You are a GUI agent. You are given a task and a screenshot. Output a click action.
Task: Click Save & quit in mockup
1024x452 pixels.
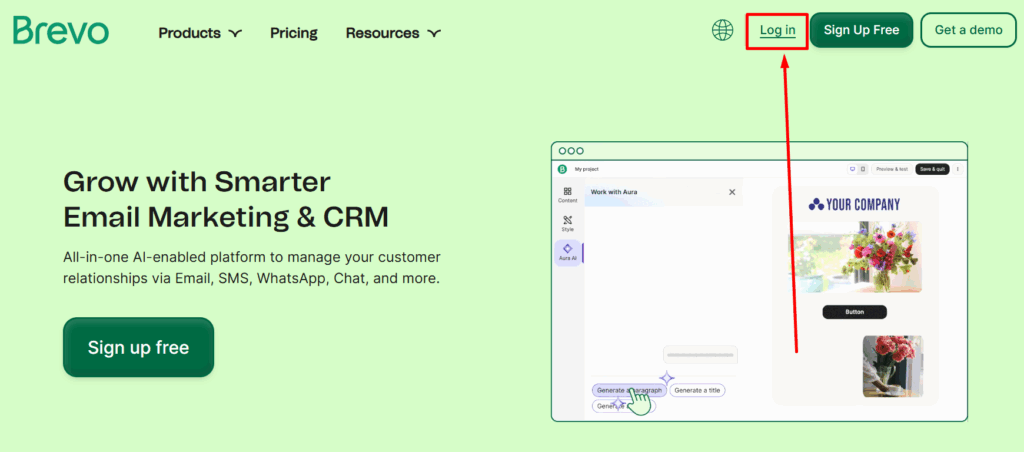tap(932, 169)
